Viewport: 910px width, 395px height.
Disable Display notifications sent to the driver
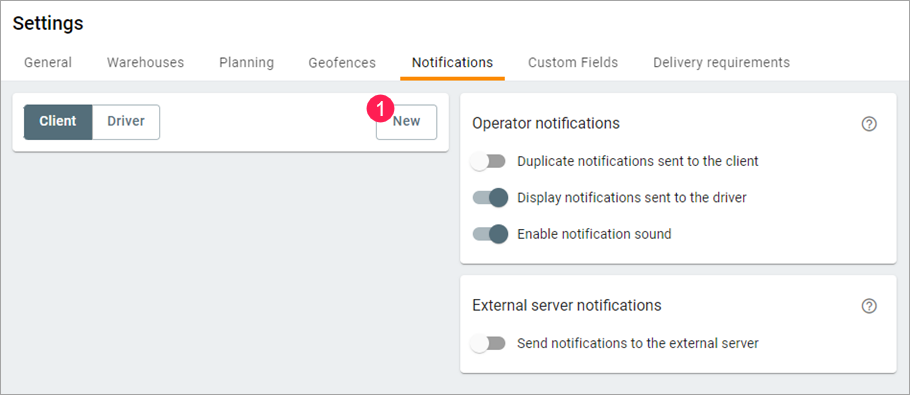click(x=490, y=198)
